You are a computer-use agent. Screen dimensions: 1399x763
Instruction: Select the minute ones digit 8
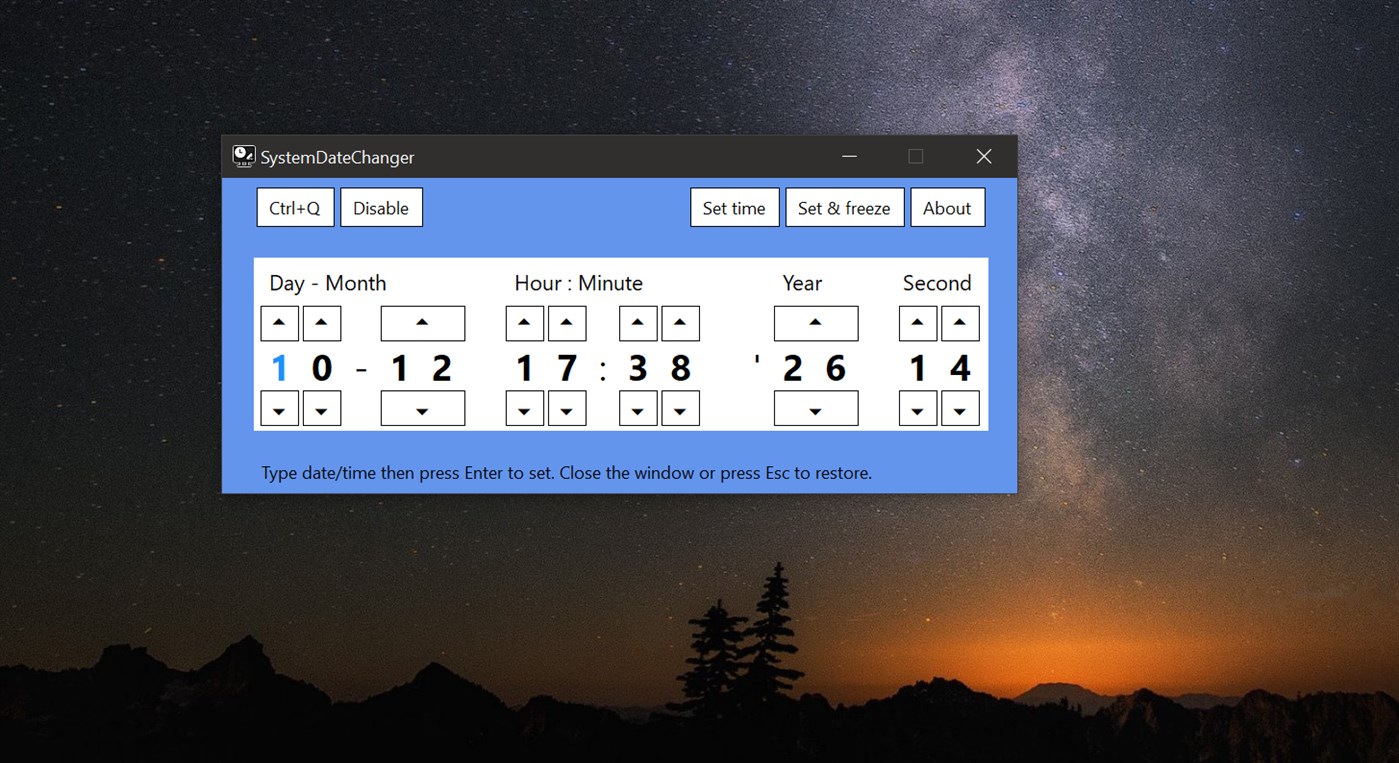(680, 369)
